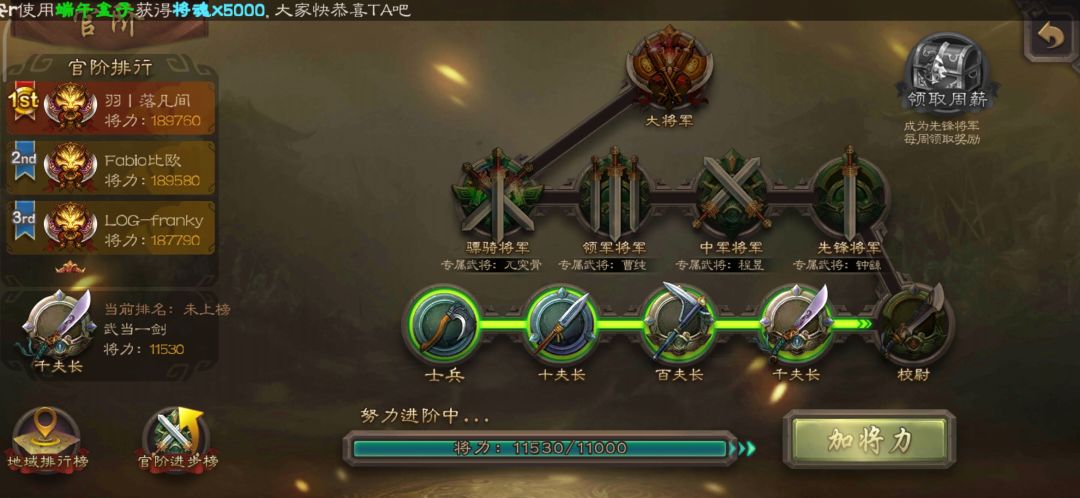Tap the 士兵 sickle icon

[x=443, y=324]
